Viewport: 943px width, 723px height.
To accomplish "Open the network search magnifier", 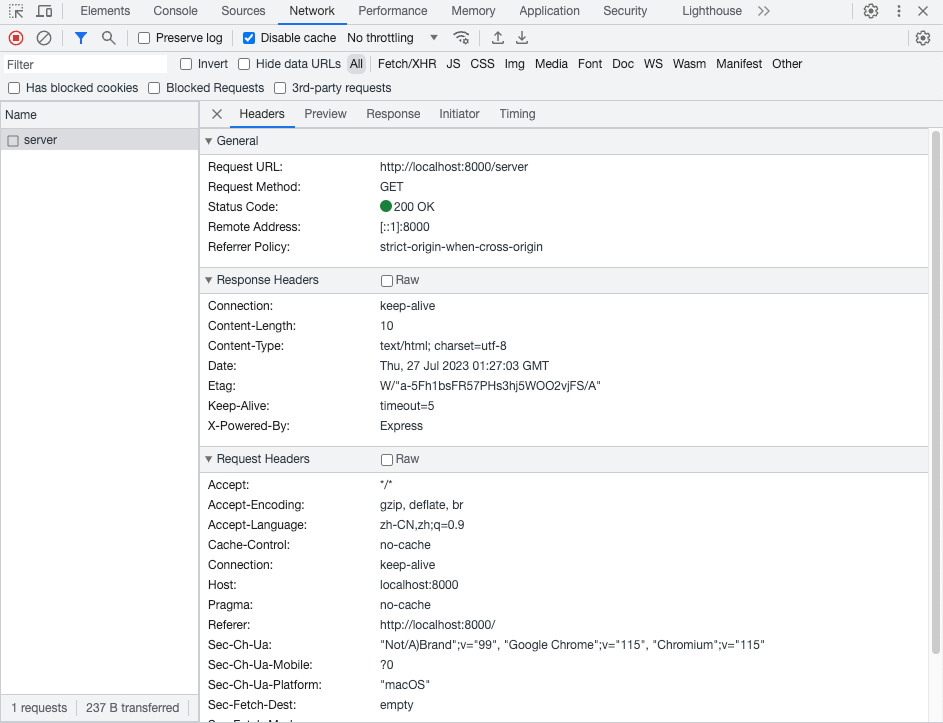I will pyautogui.click(x=108, y=38).
